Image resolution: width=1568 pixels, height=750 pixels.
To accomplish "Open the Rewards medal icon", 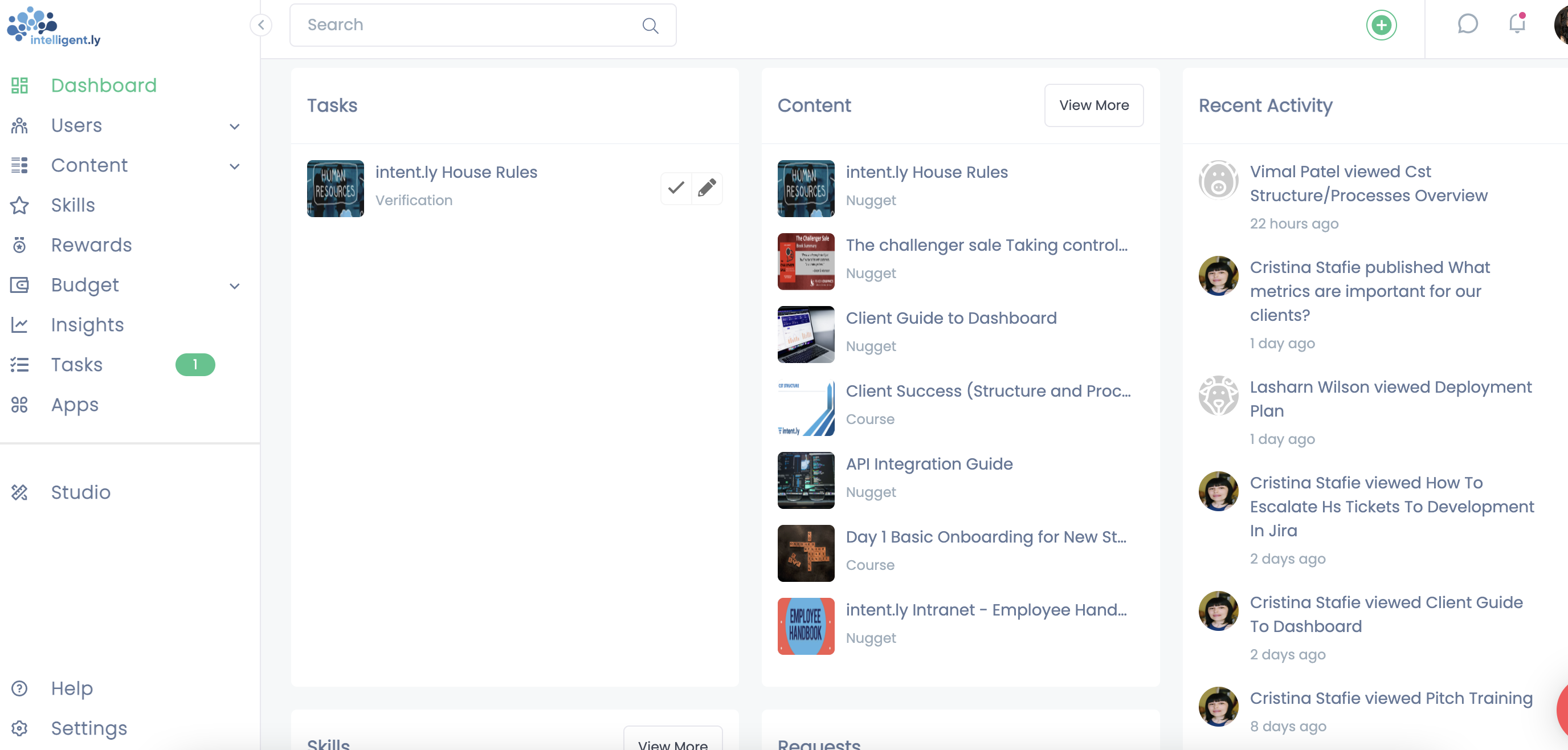I will (x=19, y=244).
